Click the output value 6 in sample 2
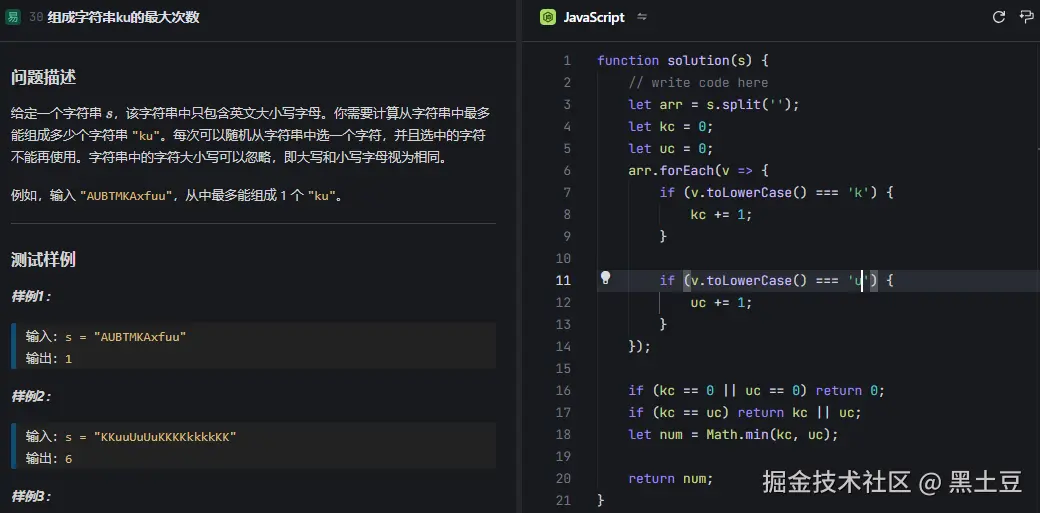This screenshot has height=513, width=1040. click(x=68, y=458)
